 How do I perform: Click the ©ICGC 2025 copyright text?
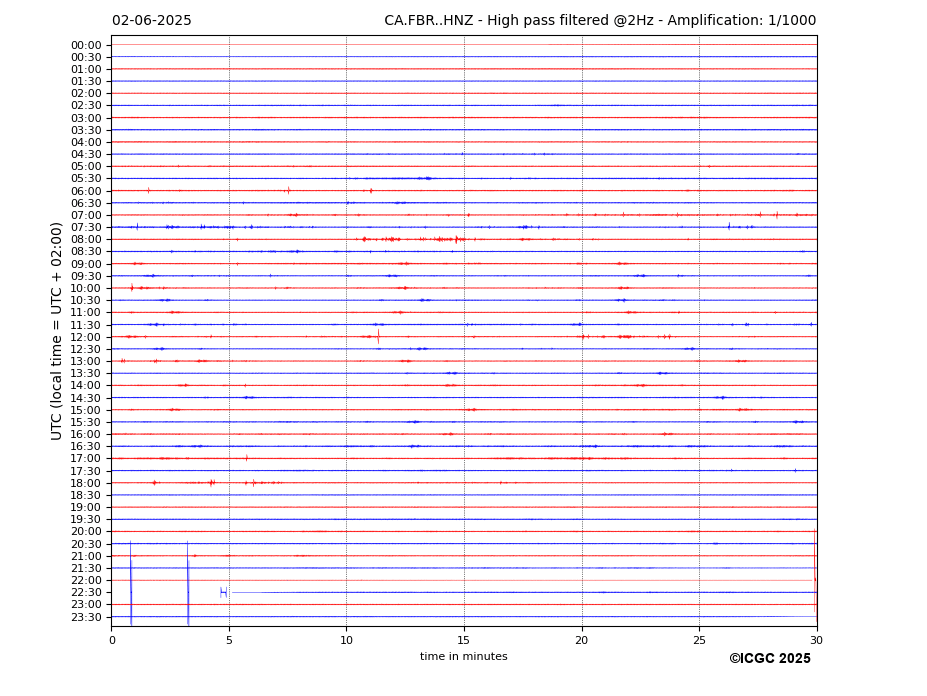click(x=770, y=659)
